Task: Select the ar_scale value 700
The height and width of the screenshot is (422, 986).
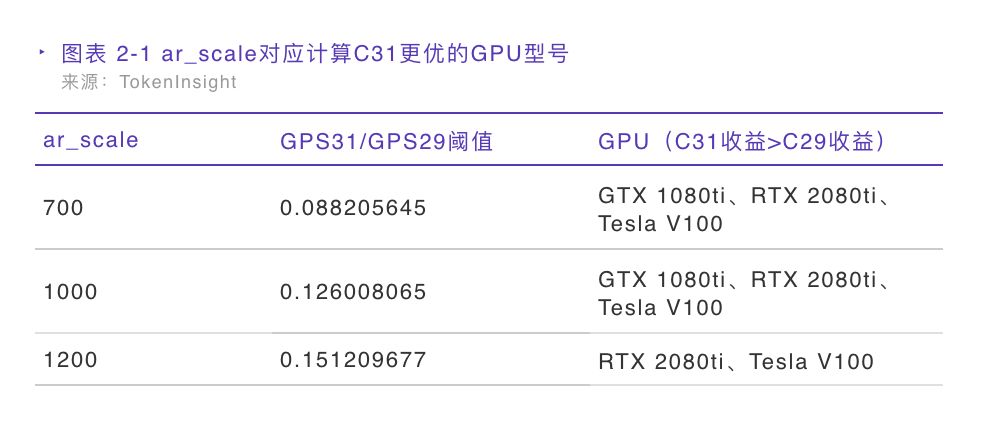Action: 63,208
